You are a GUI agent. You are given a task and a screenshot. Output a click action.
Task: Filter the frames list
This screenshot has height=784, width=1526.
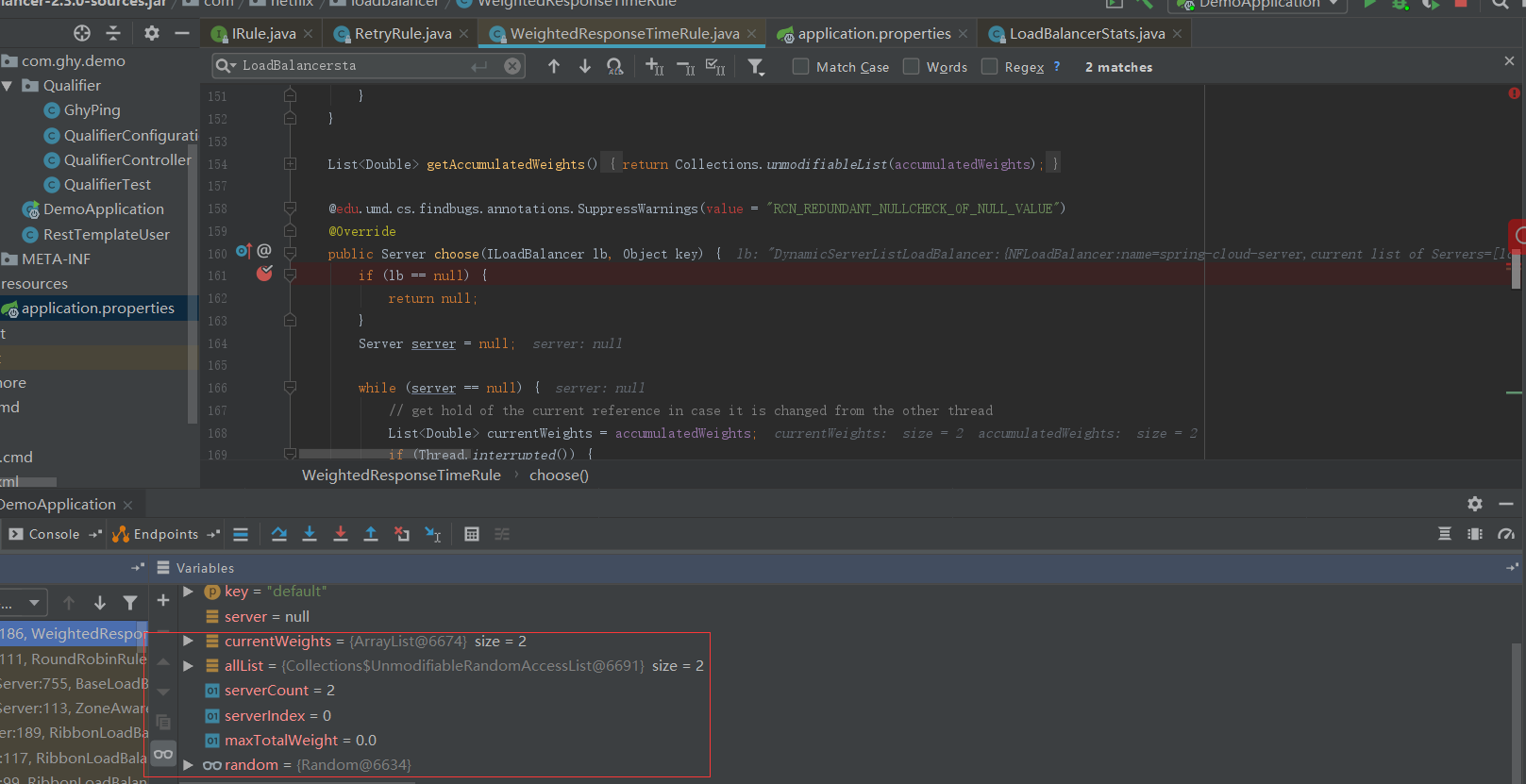[130, 603]
